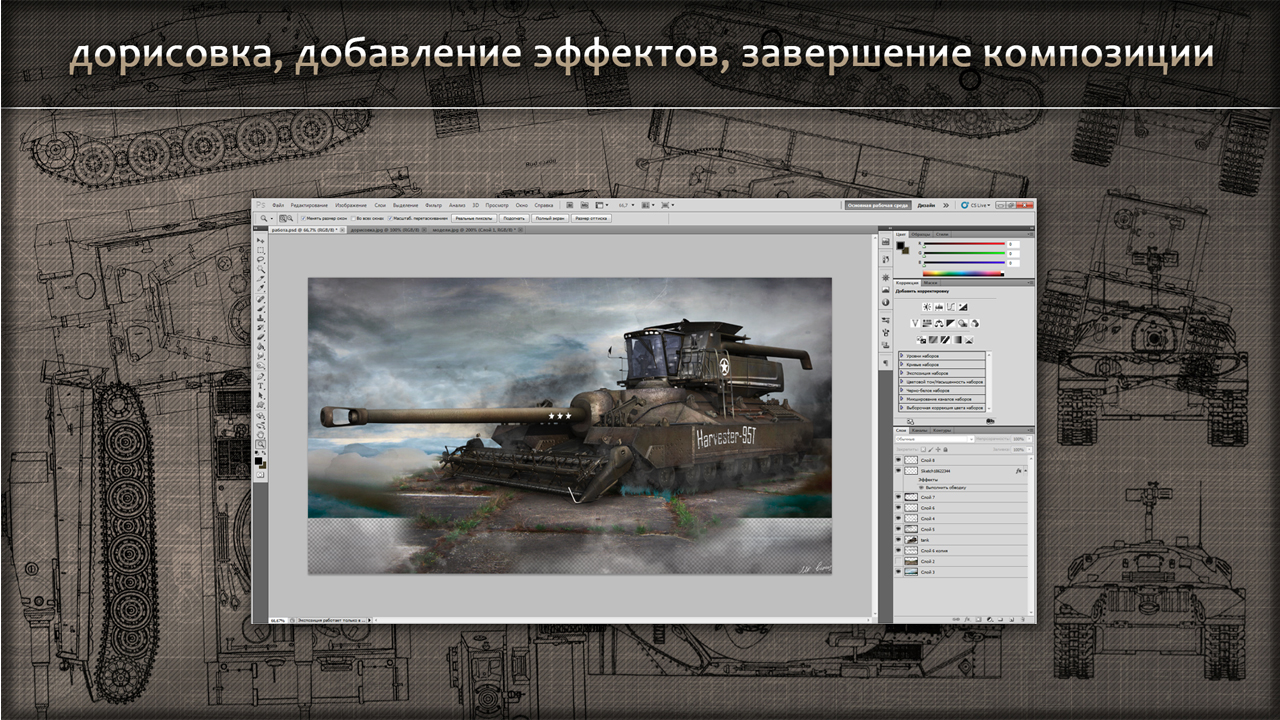Click the 'Реальные пикселы' button
The image size is (1280, 720).
point(472,217)
